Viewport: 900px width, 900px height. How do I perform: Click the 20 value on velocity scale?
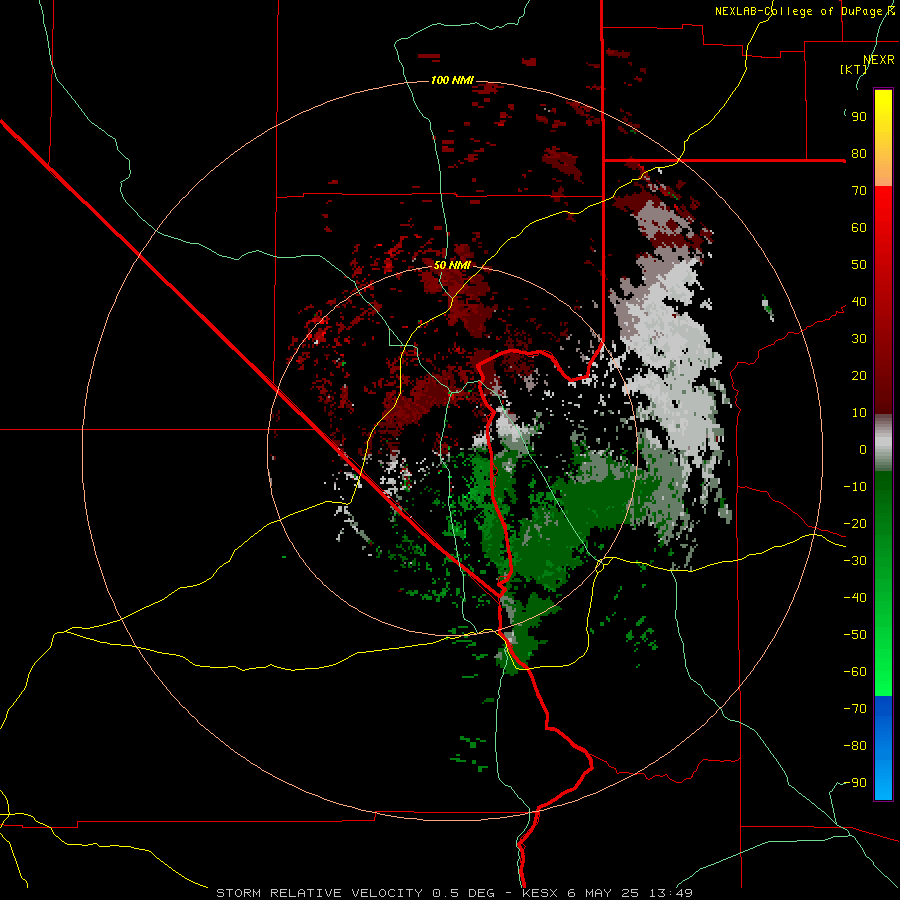tap(859, 376)
